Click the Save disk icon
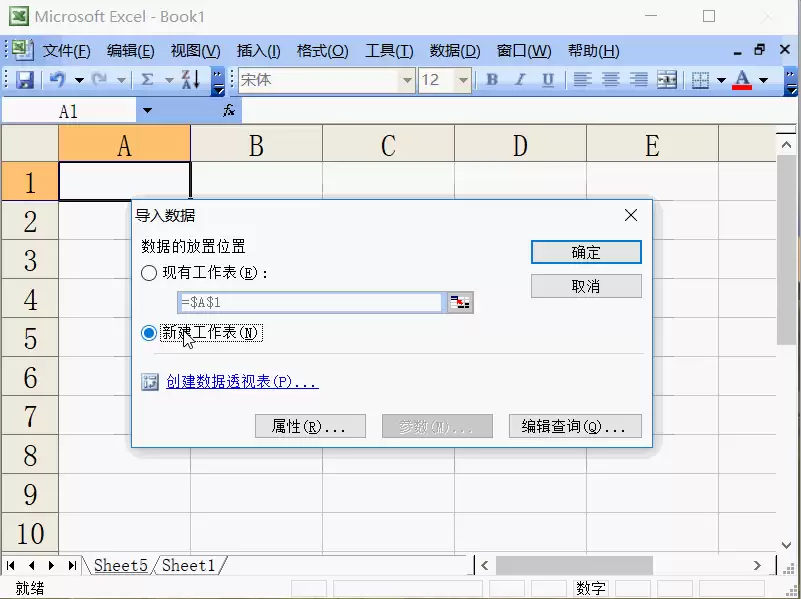801x599 pixels. [x=25, y=80]
